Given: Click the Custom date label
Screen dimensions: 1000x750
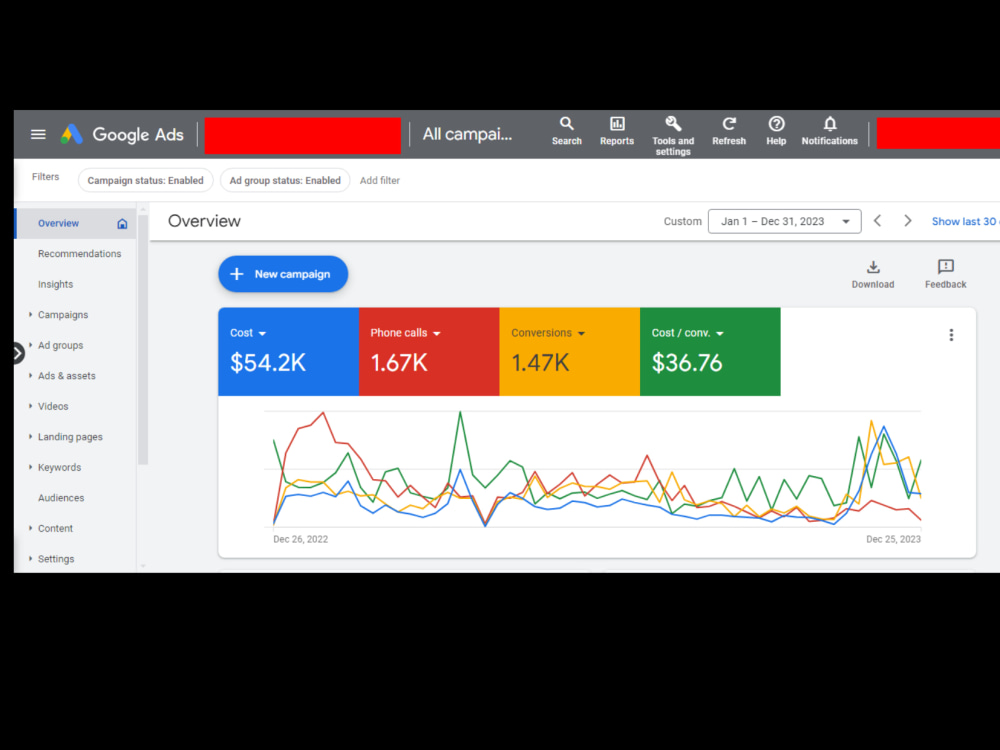Looking at the screenshot, I should tap(682, 221).
